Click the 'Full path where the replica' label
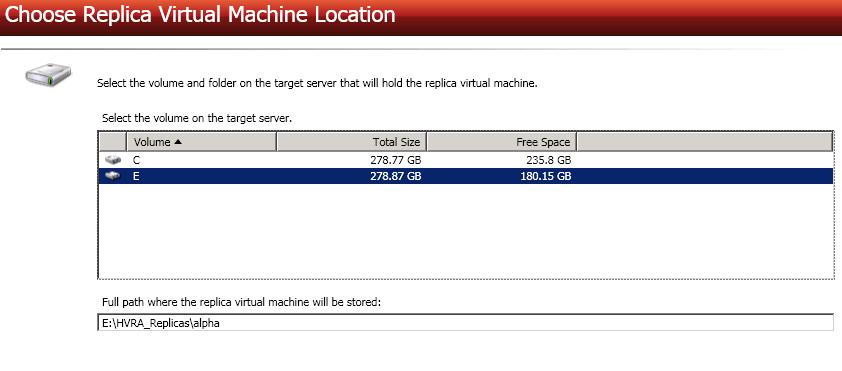Screen dimensions: 842x371 [241, 302]
